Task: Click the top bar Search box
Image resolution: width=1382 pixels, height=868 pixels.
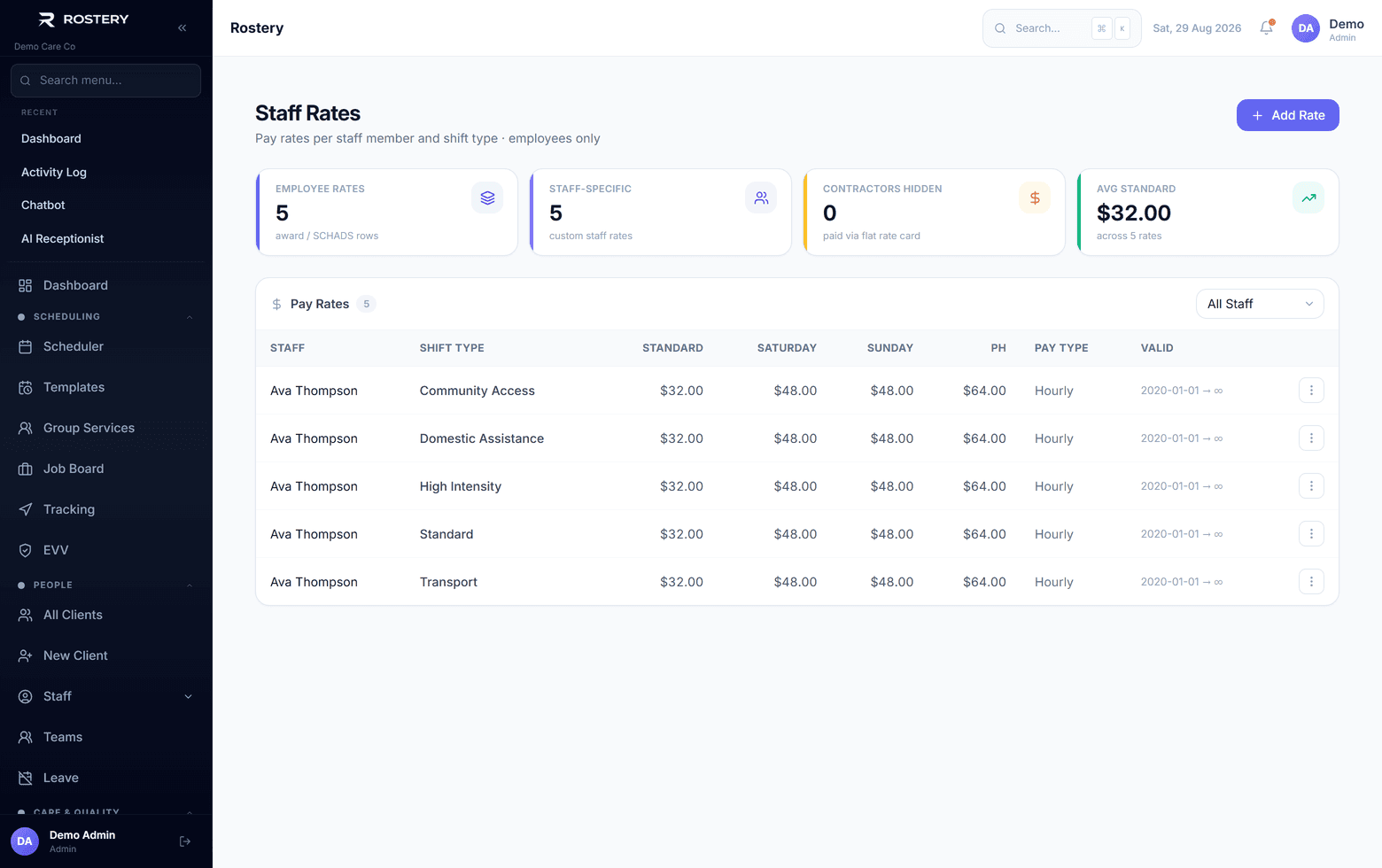Action: point(1061,28)
